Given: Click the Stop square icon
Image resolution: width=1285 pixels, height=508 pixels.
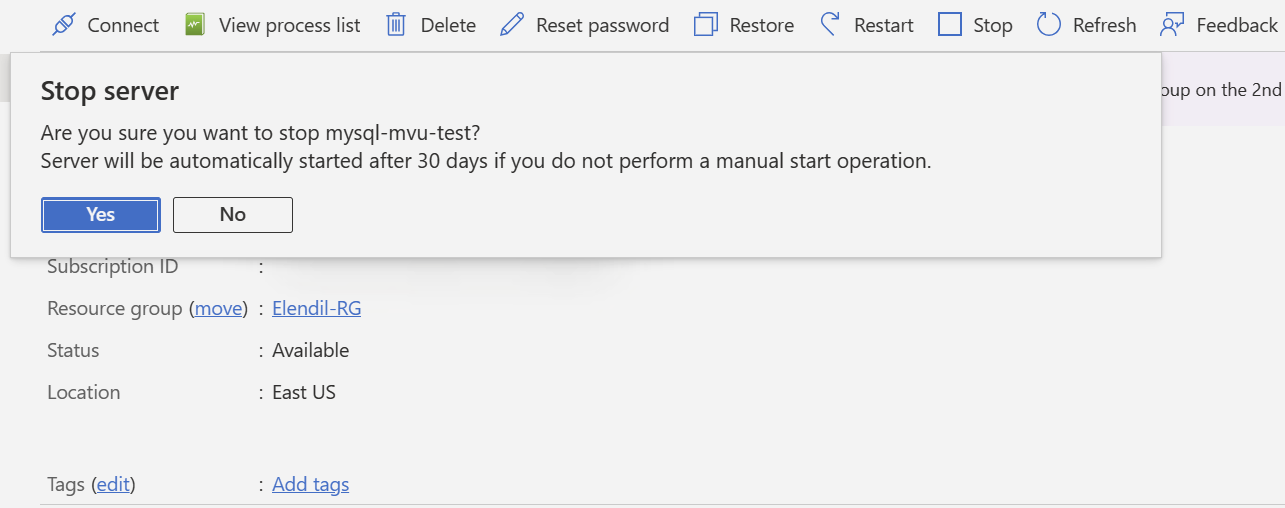Looking at the screenshot, I should click(x=950, y=25).
